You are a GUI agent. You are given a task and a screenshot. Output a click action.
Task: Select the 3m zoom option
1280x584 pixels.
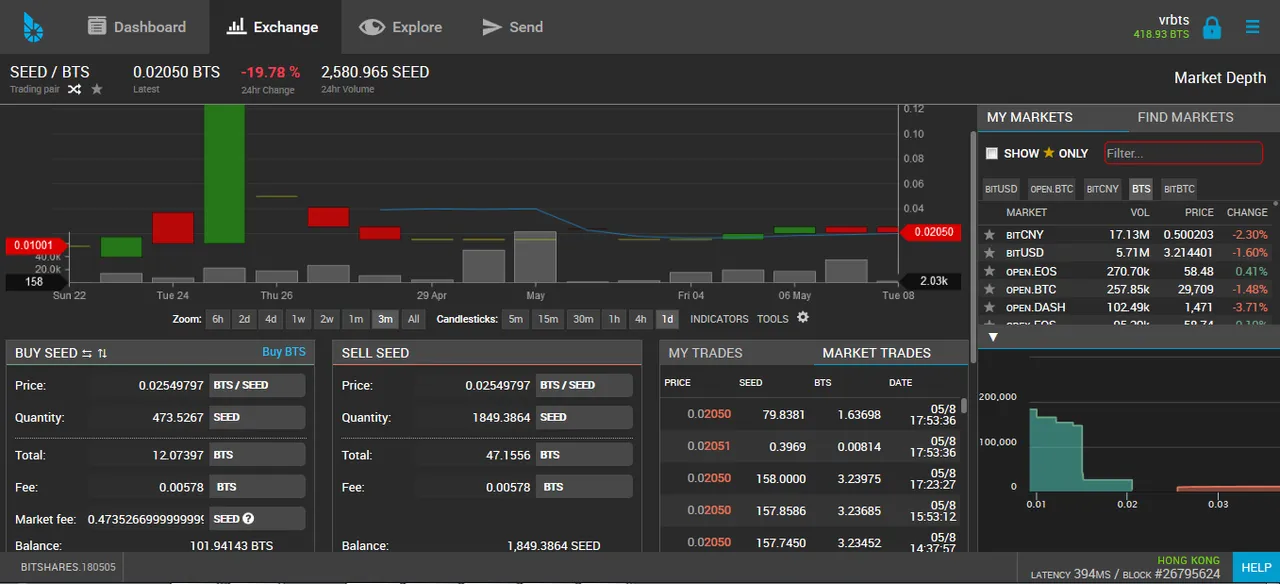click(x=385, y=319)
